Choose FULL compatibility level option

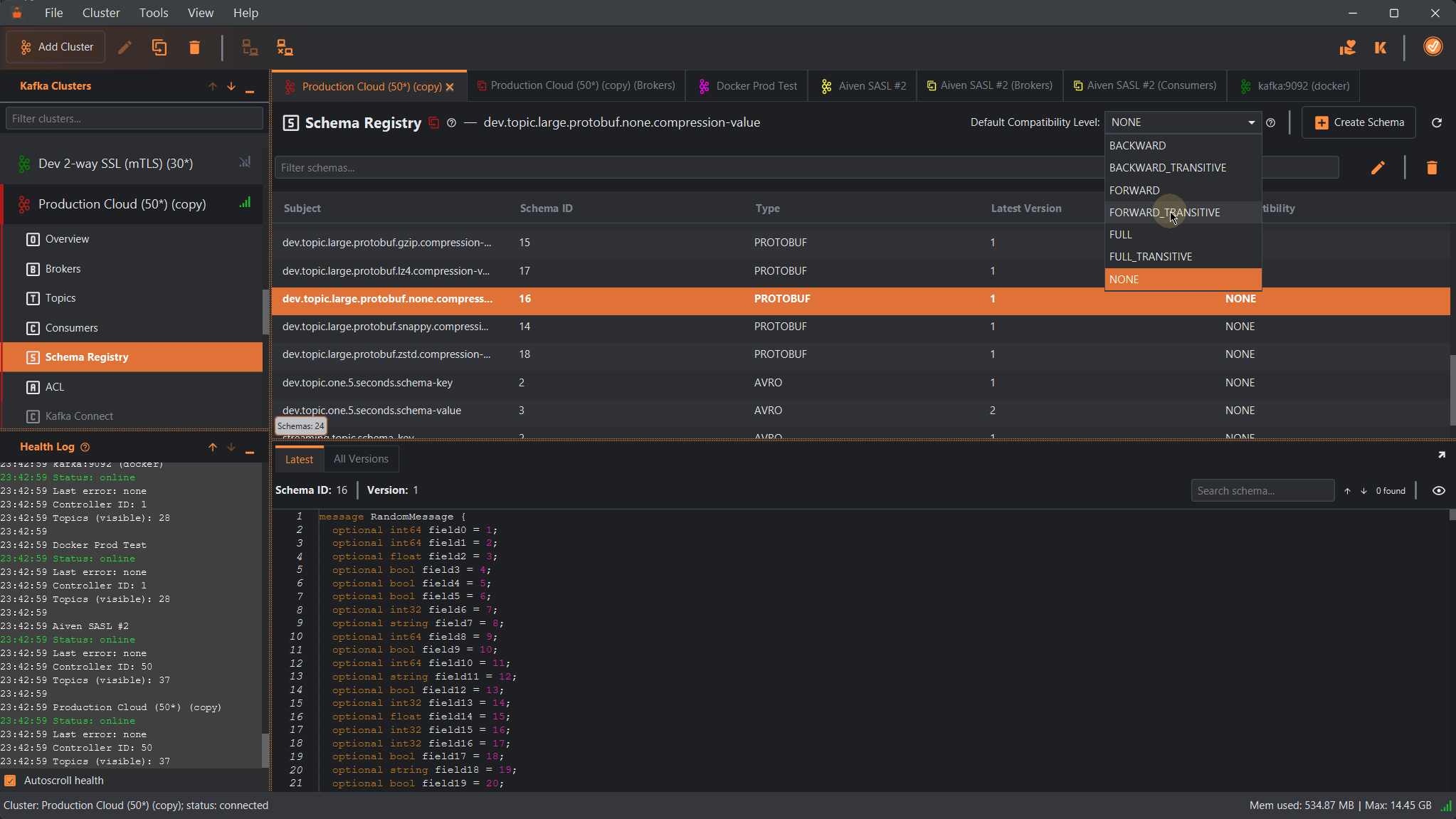pos(1121,235)
